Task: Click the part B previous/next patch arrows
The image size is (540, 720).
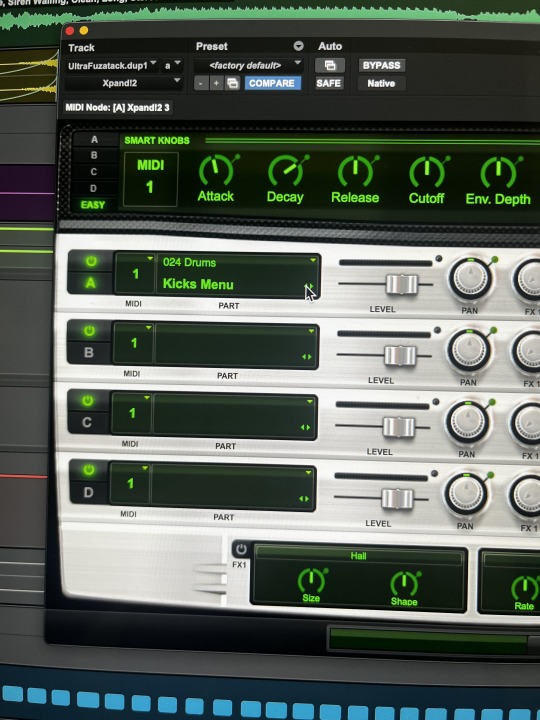Action: point(307,357)
